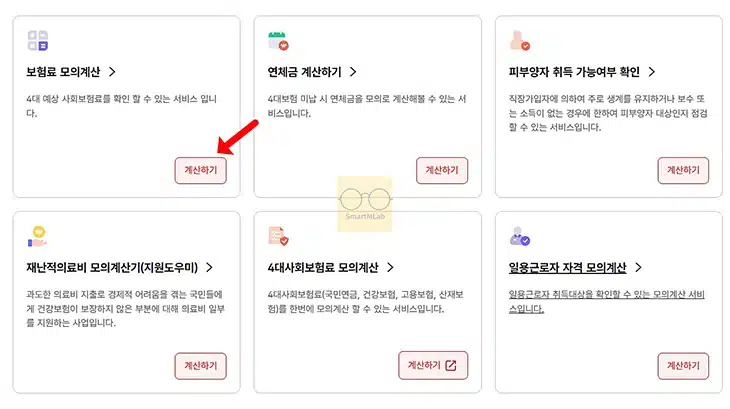Click the 보험료 모의계산 card icon
730x409 pixels.
tap(37, 41)
